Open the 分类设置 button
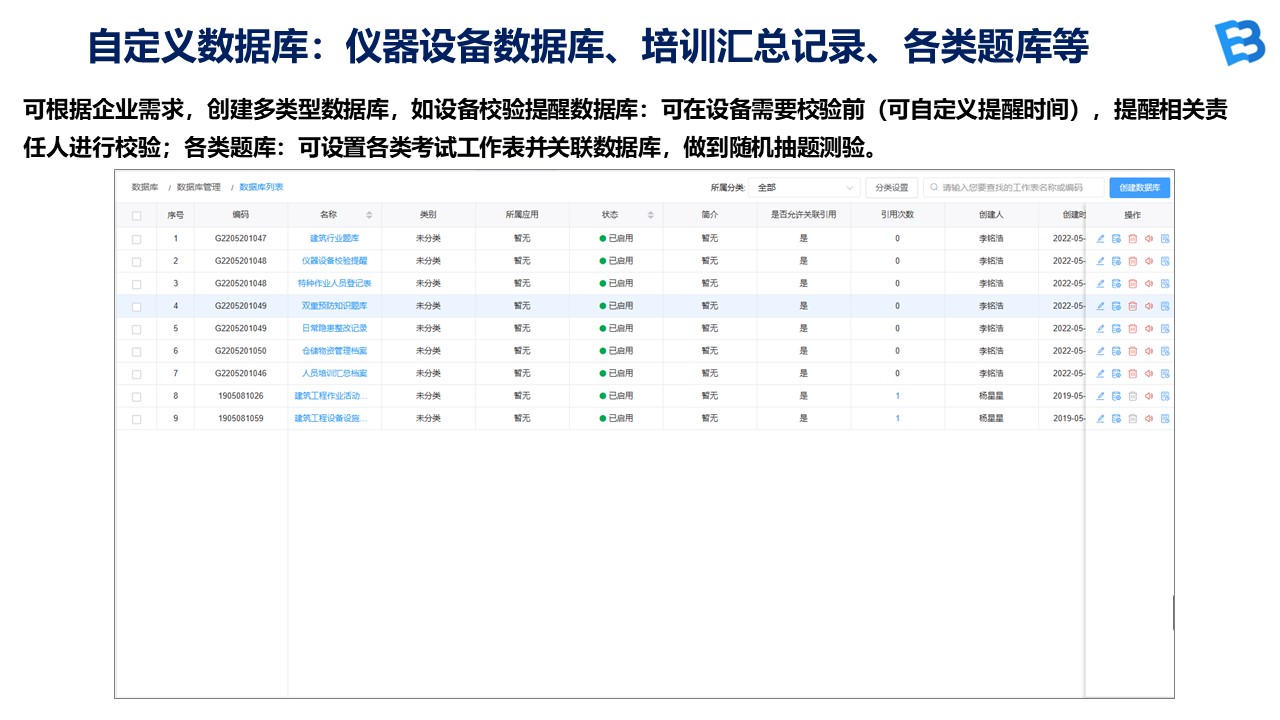Image resolution: width=1280 pixels, height=720 pixels. (x=891, y=188)
